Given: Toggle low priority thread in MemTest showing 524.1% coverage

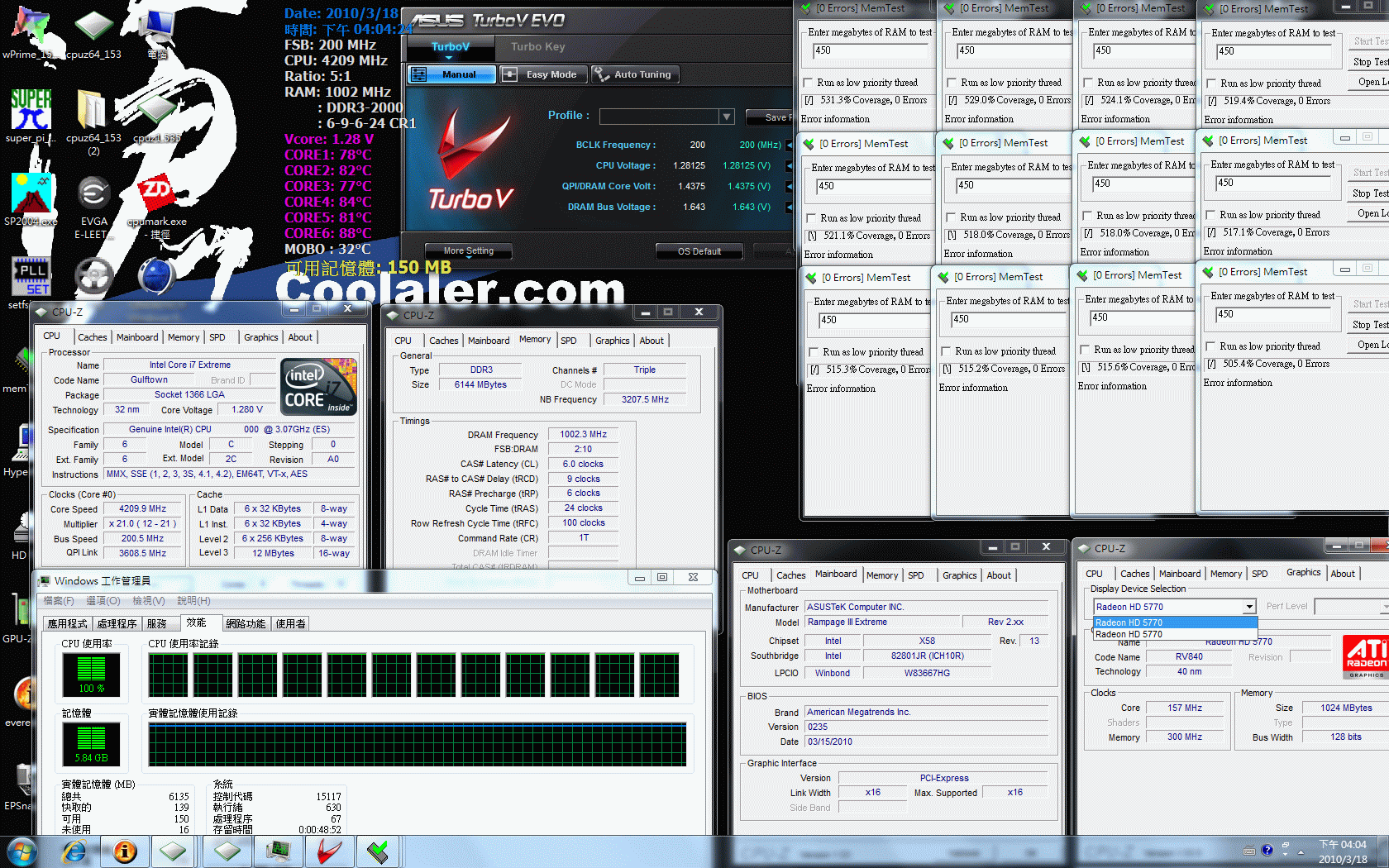Looking at the screenshot, I should click(1089, 83).
